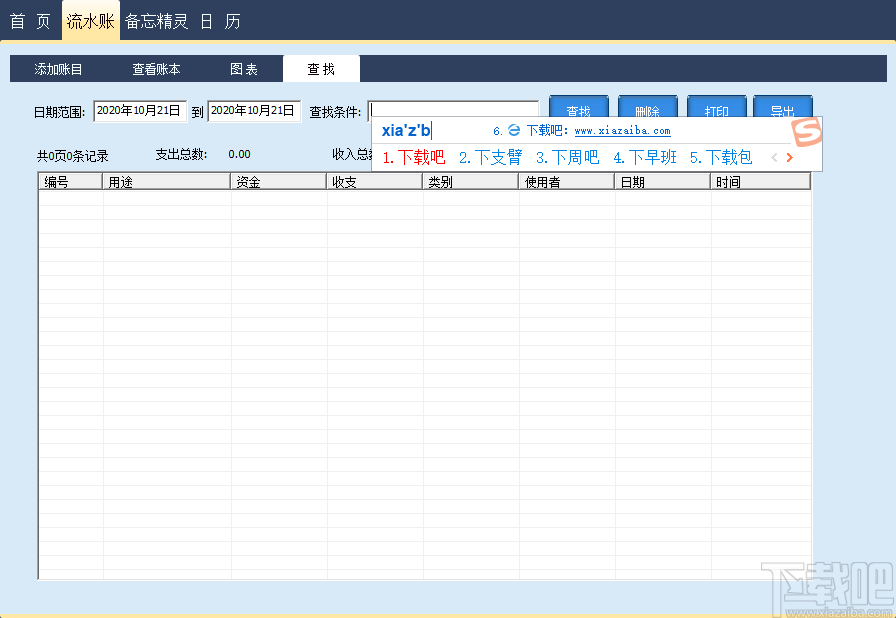Open the www.xiazaiba.com link

(x=622, y=131)
